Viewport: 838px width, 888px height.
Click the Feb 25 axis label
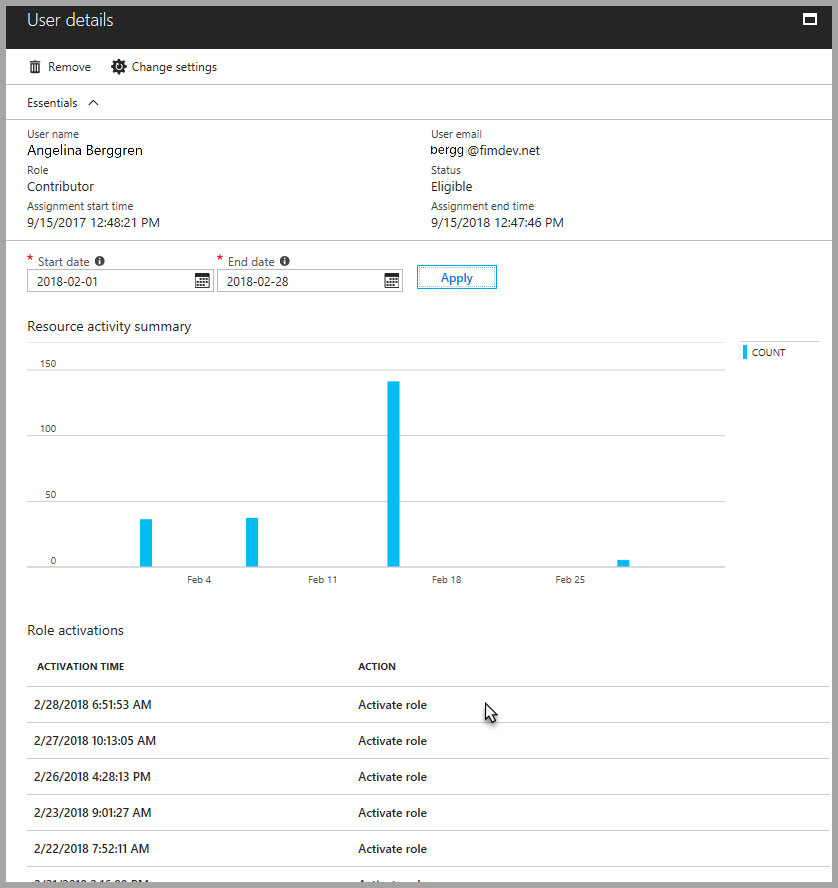coord(570,579)
